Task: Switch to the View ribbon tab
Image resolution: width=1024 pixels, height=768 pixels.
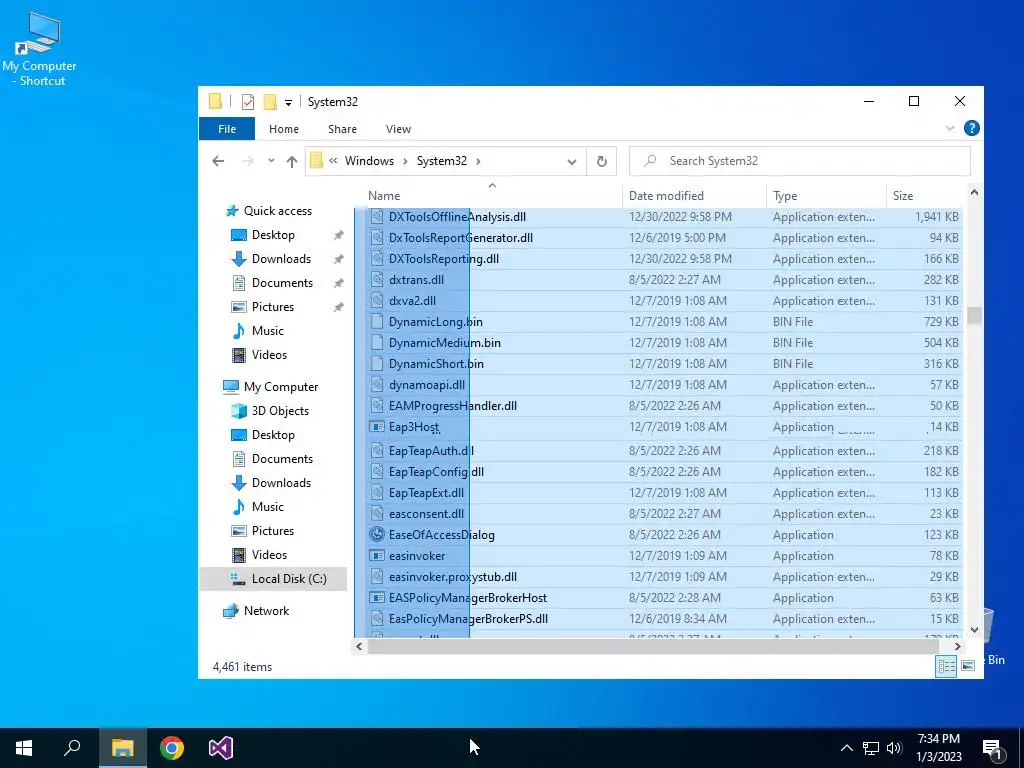Action: (398, 129)
